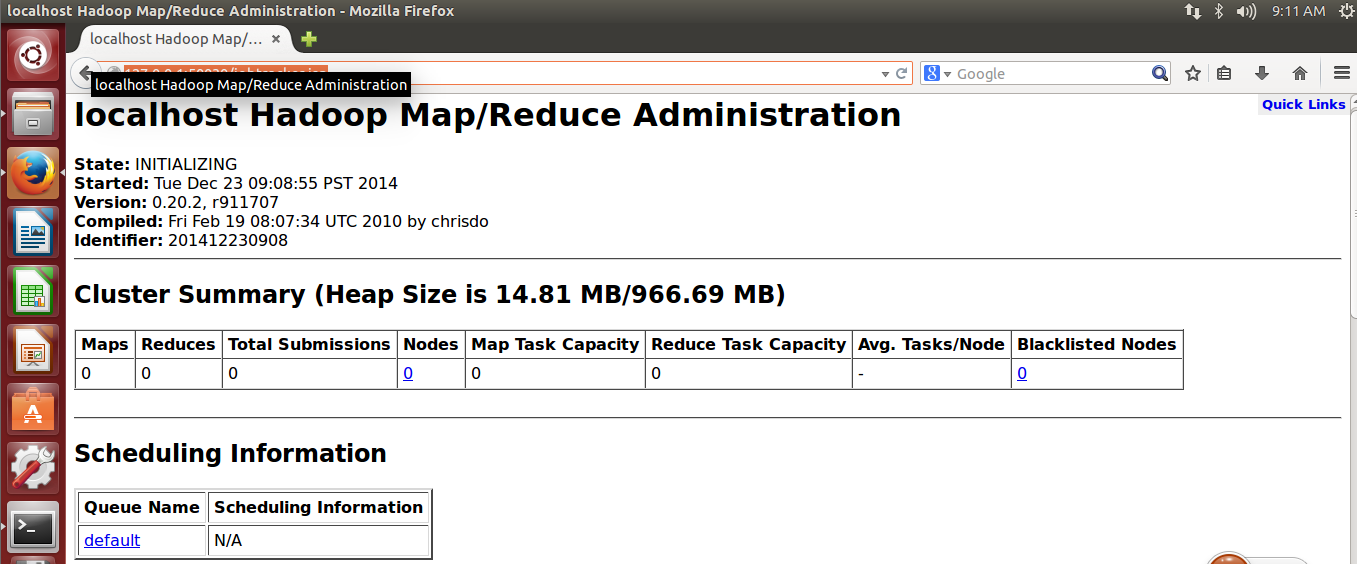Viewport: 1357px width, 564px height.
Task: Open a new tab with the plus icon
Action: (309, 39)
